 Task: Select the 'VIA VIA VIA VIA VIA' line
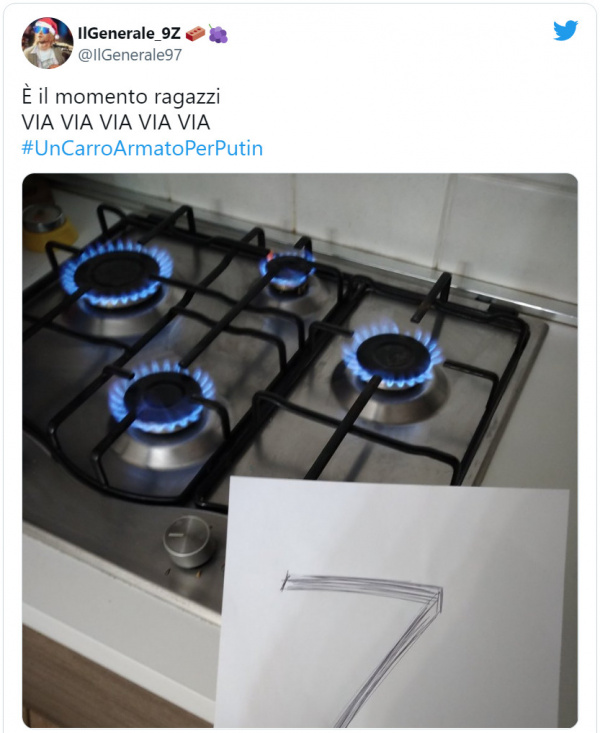pyautogui.click(x=116, y=122)
